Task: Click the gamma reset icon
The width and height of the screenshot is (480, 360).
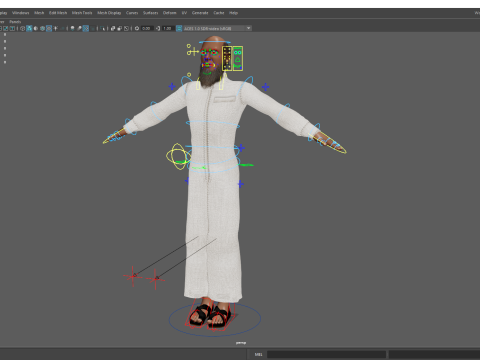Action: point(158,28)
